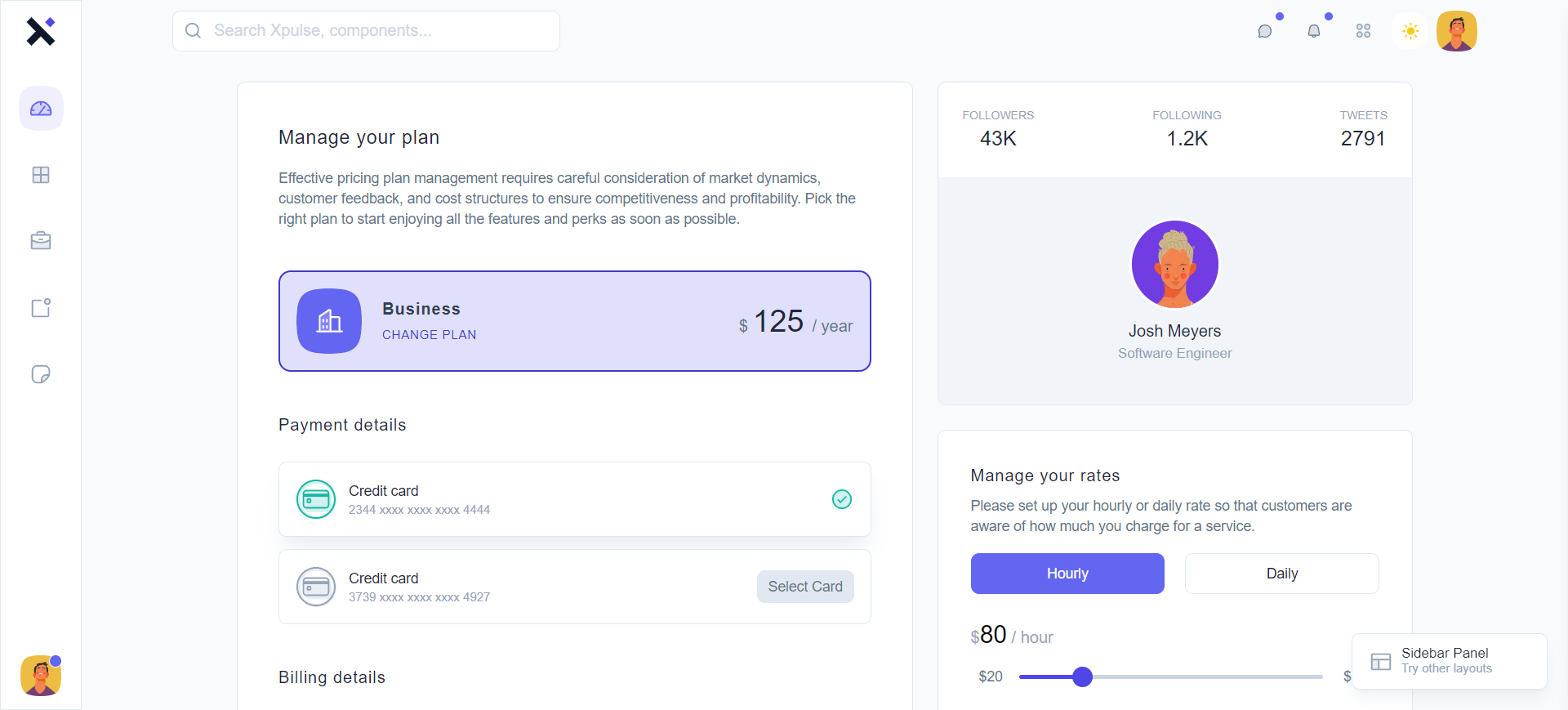Open the Sidebar Panel layout switcher
The height and width of the screenshot is (710, 1568).
[1449, 661]
